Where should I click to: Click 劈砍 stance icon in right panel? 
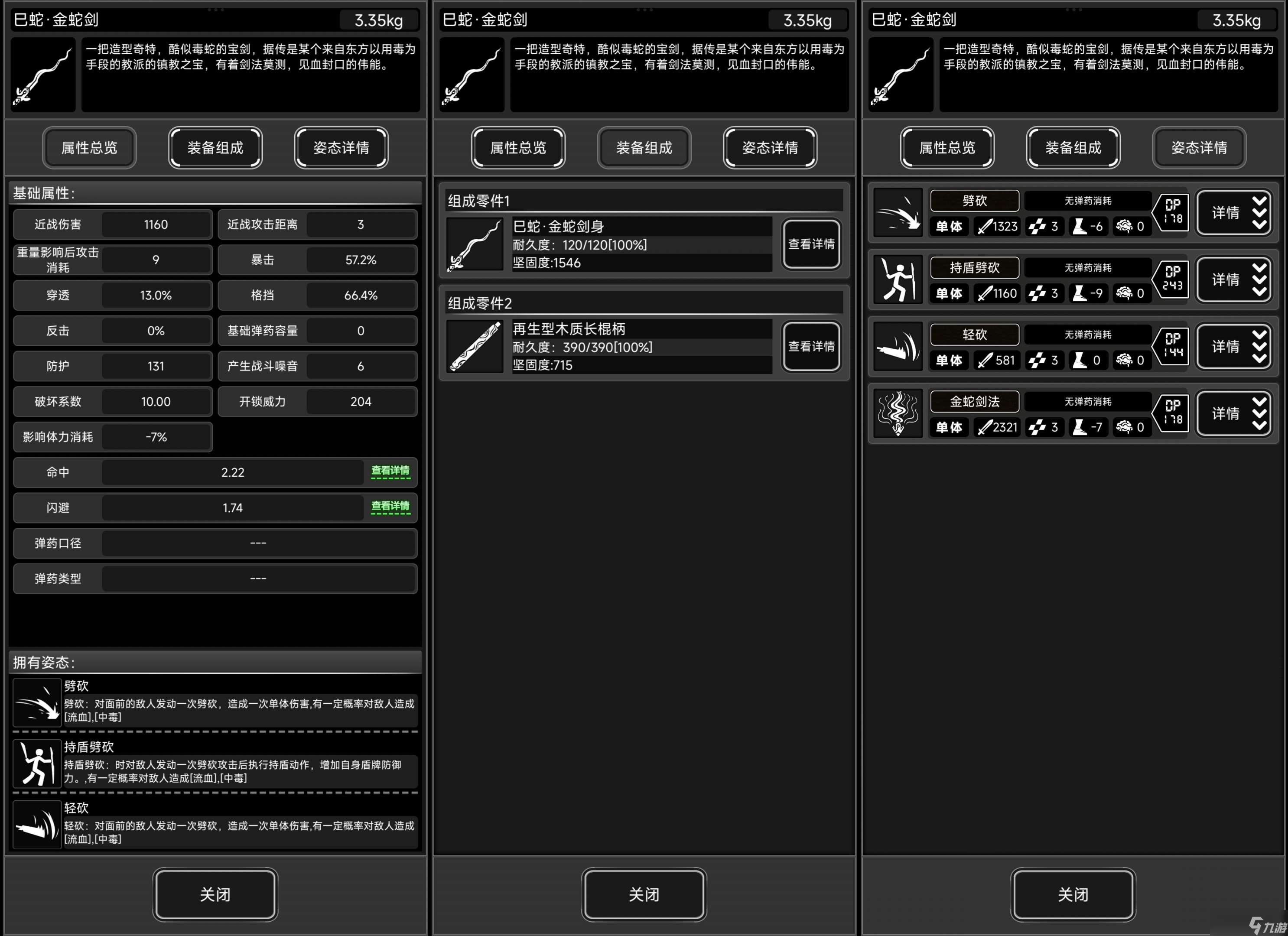point(898,213)
